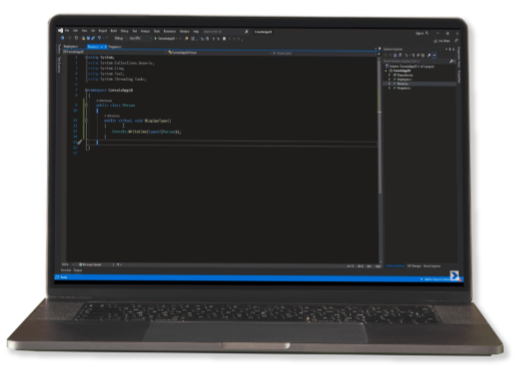
Task: Click the editor vertical scrollbar
Action: point(380,159)
